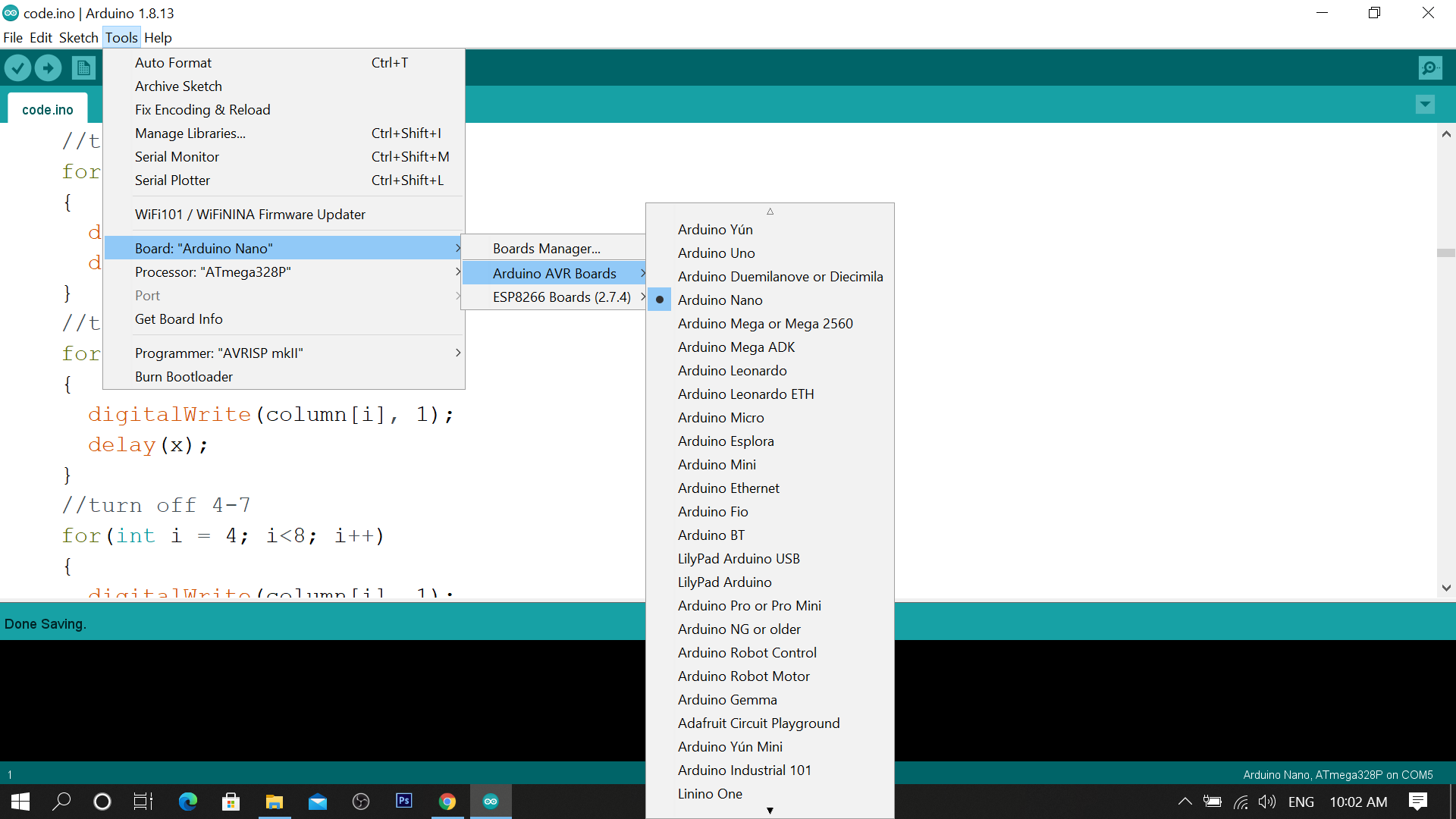Click the Arduino IDE logo icon
1456x819 pixels.
pyautogui.click(x=11, y=13)
